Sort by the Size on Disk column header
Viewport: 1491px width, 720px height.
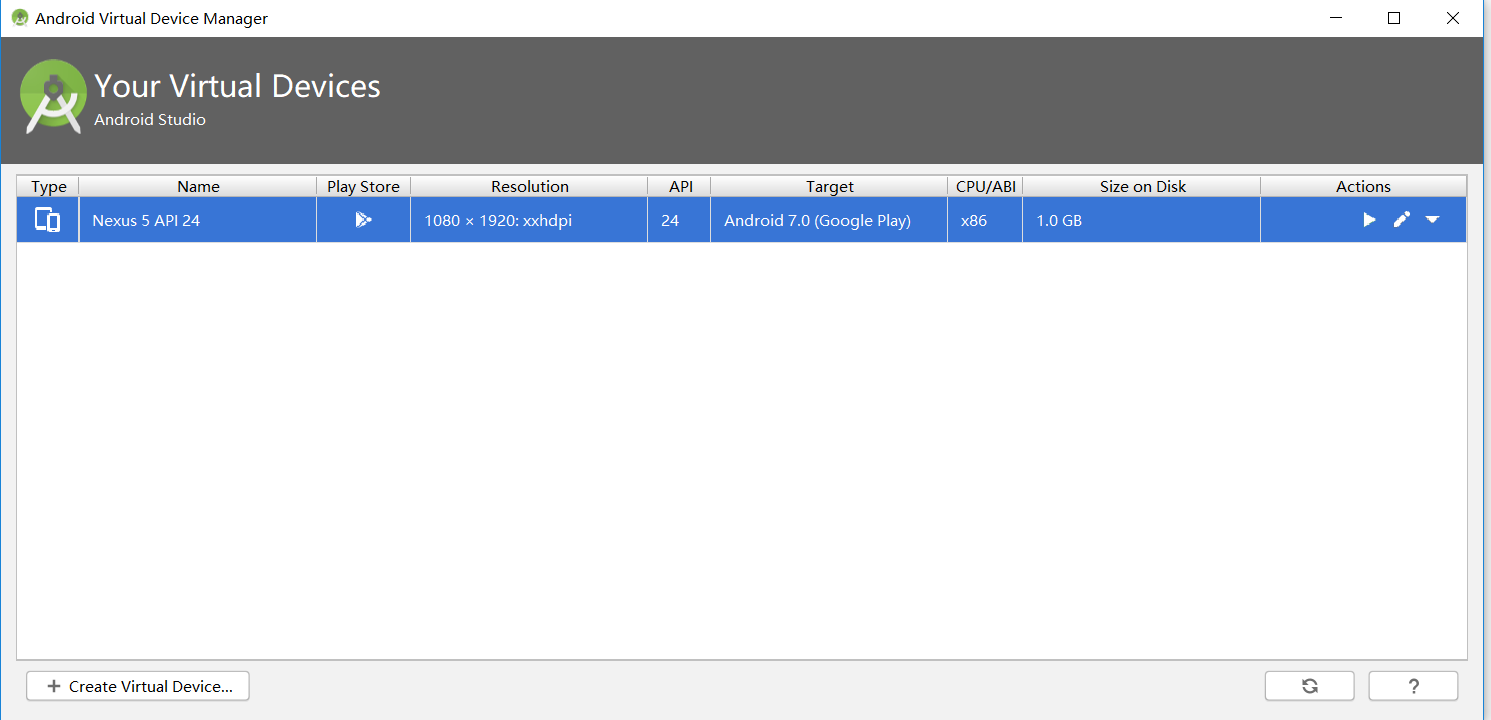pos(1142,186)
